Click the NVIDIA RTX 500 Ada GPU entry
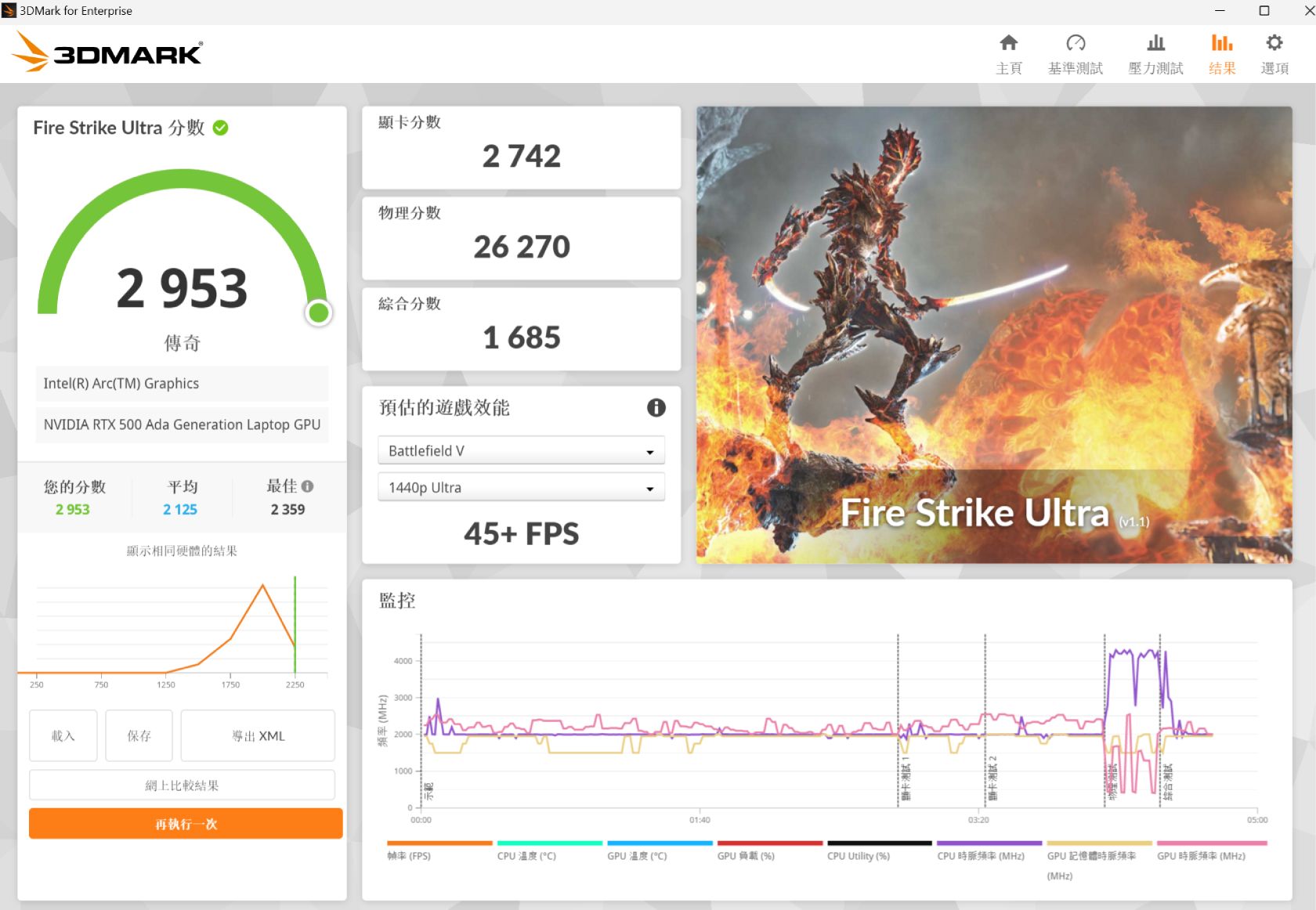1316x910 pixels. click(x=182, y=424)
